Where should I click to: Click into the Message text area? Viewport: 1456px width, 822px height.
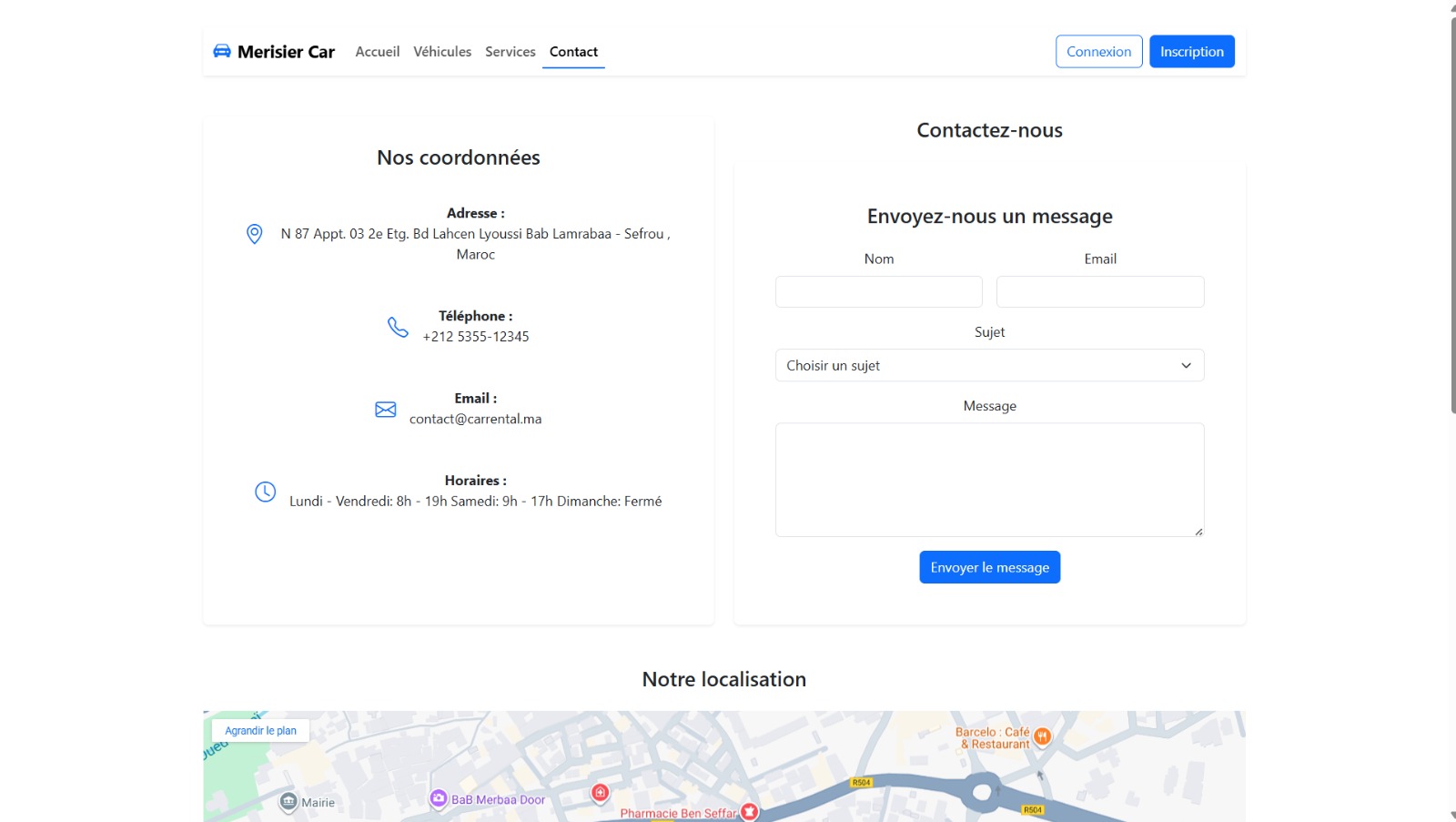(x=989, y=480)
